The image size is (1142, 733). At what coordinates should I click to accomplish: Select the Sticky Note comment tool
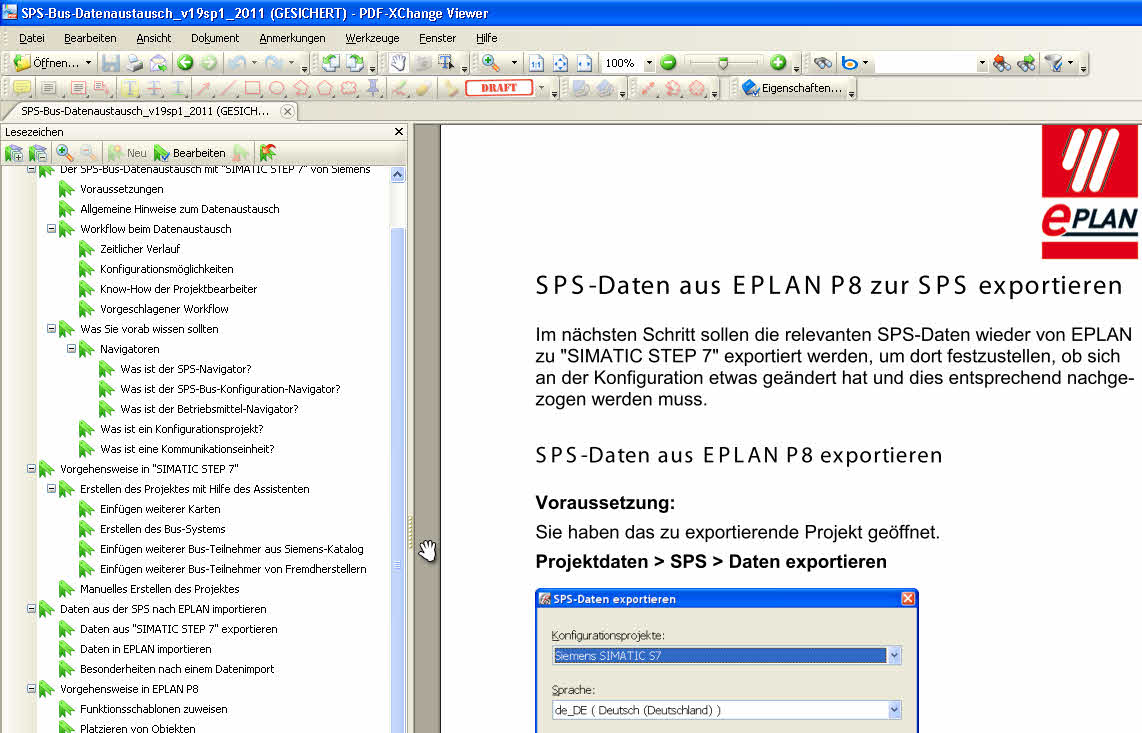[22, 88]
